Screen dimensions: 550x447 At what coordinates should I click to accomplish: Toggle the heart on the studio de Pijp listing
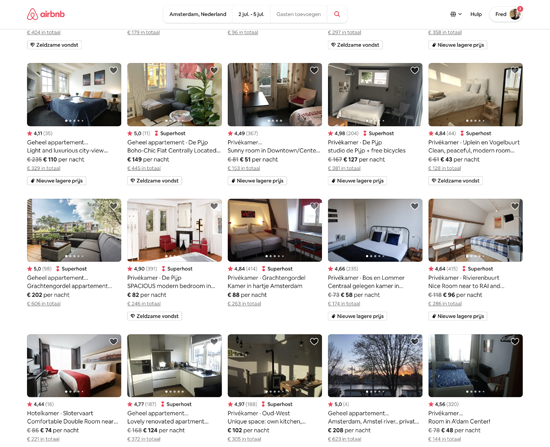pyautogui.click(x=414, y=70)
